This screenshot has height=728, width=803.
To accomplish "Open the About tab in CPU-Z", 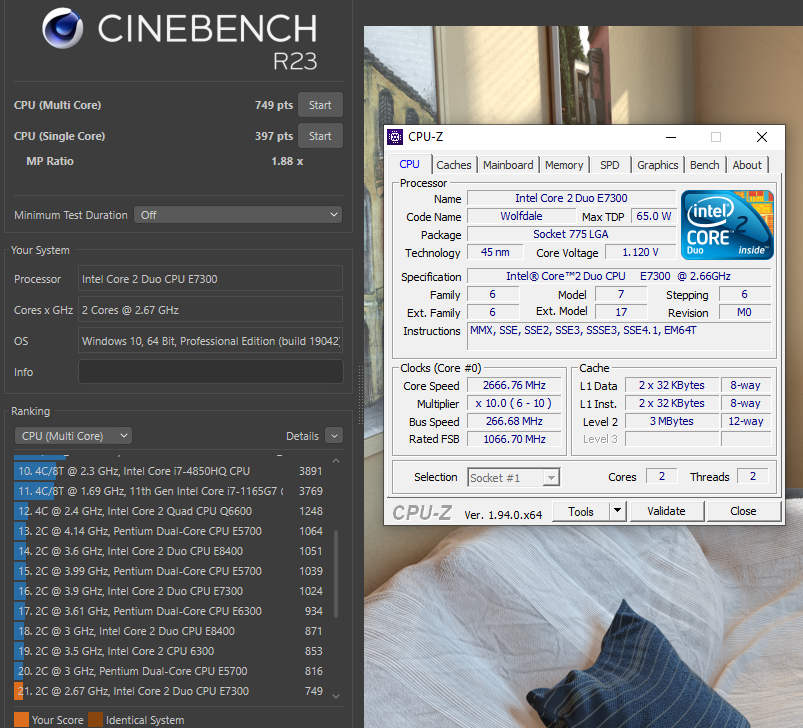I will [747, 165].
